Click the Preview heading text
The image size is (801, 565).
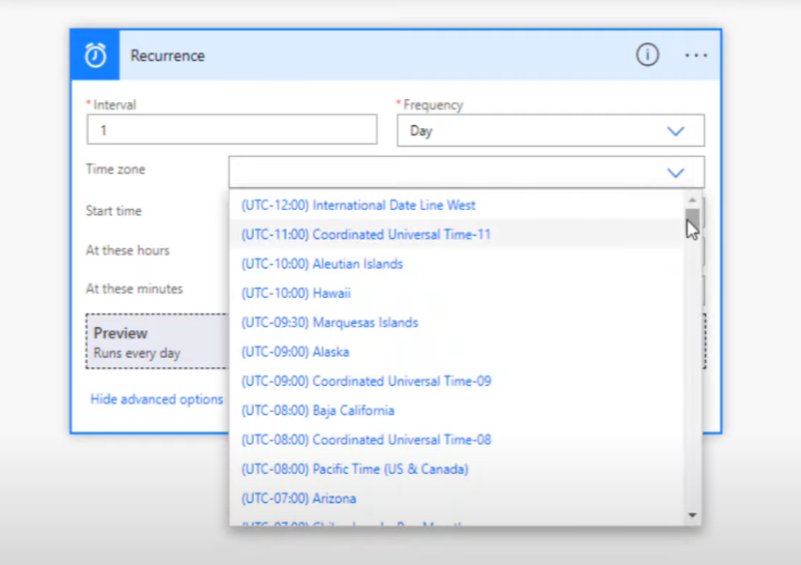pyautogui.click(x=121, y=333)
